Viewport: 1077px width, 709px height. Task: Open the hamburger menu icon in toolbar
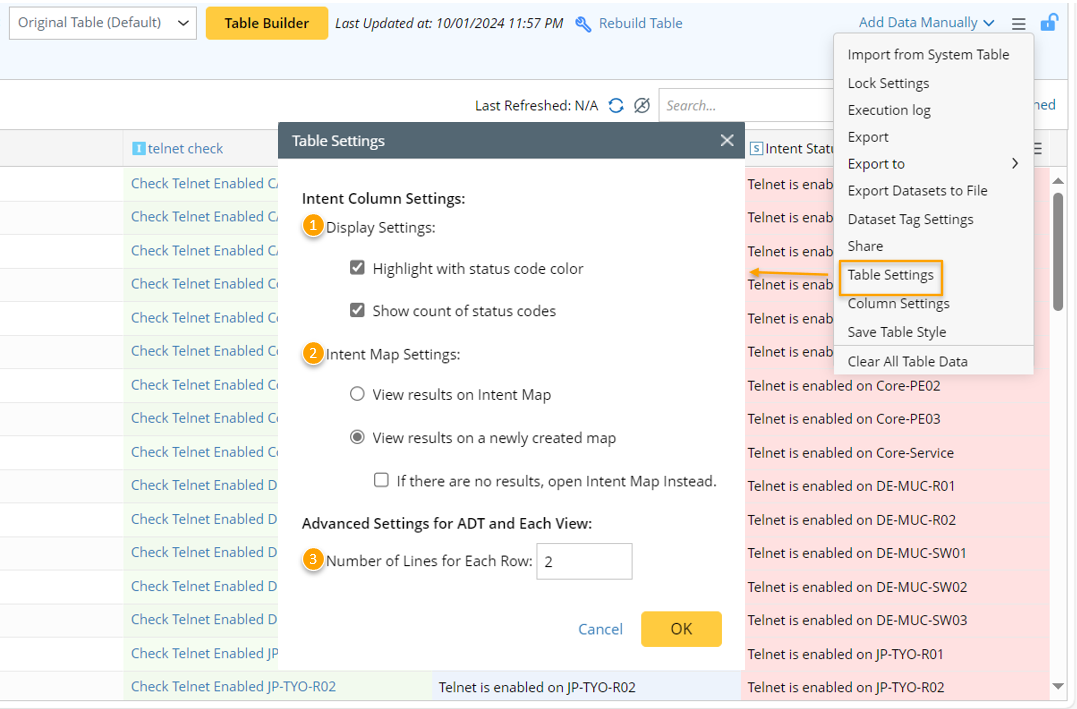(x=1018, y=24)
